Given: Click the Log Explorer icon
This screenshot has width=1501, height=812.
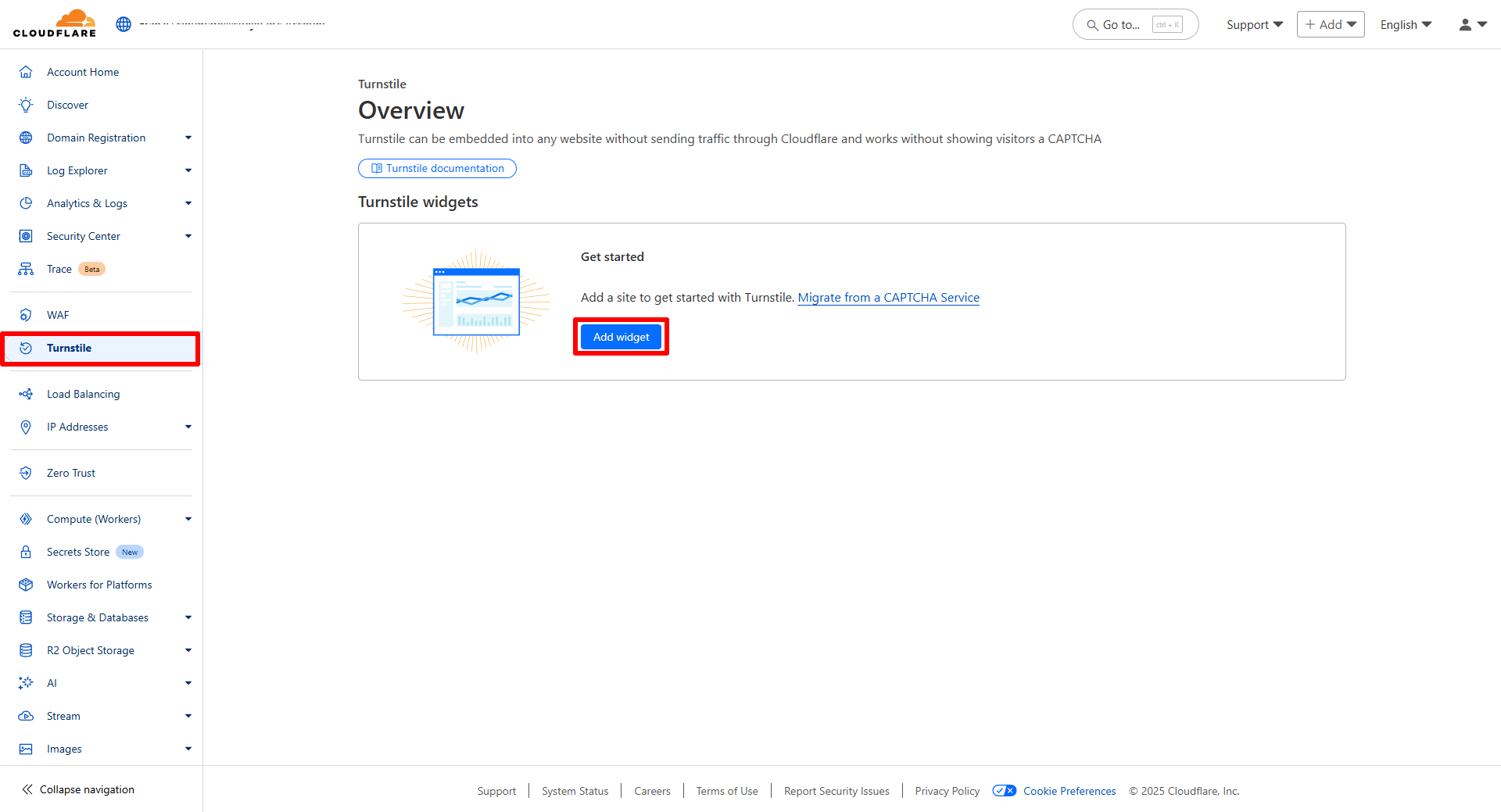Looking at the screenshot, I should [26, 170].
